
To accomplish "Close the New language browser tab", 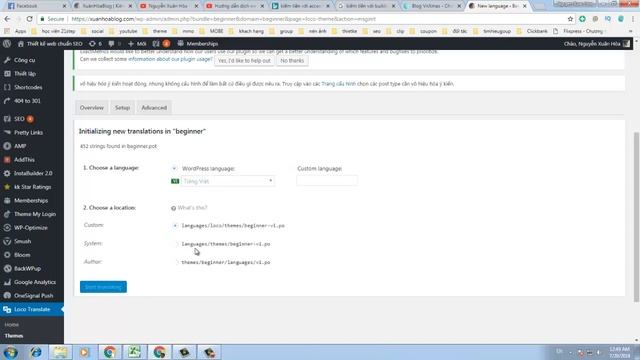I will pyautogui.click(x=525, y=6).
